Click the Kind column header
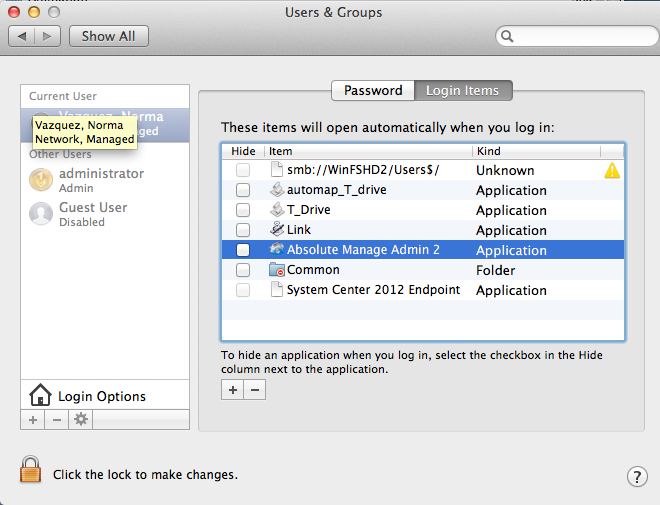660x505 pixels. 537,151
